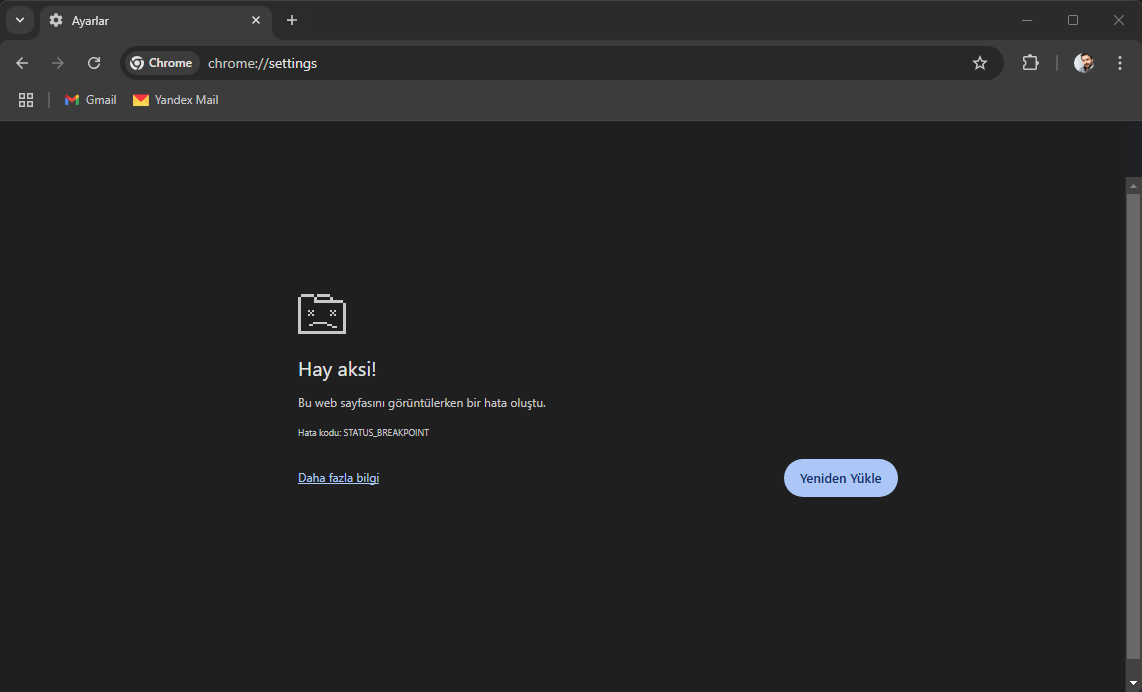Follow the Daha fazla bilgi link
This screenshot has height=692, width=1142.
coord(338,477)
